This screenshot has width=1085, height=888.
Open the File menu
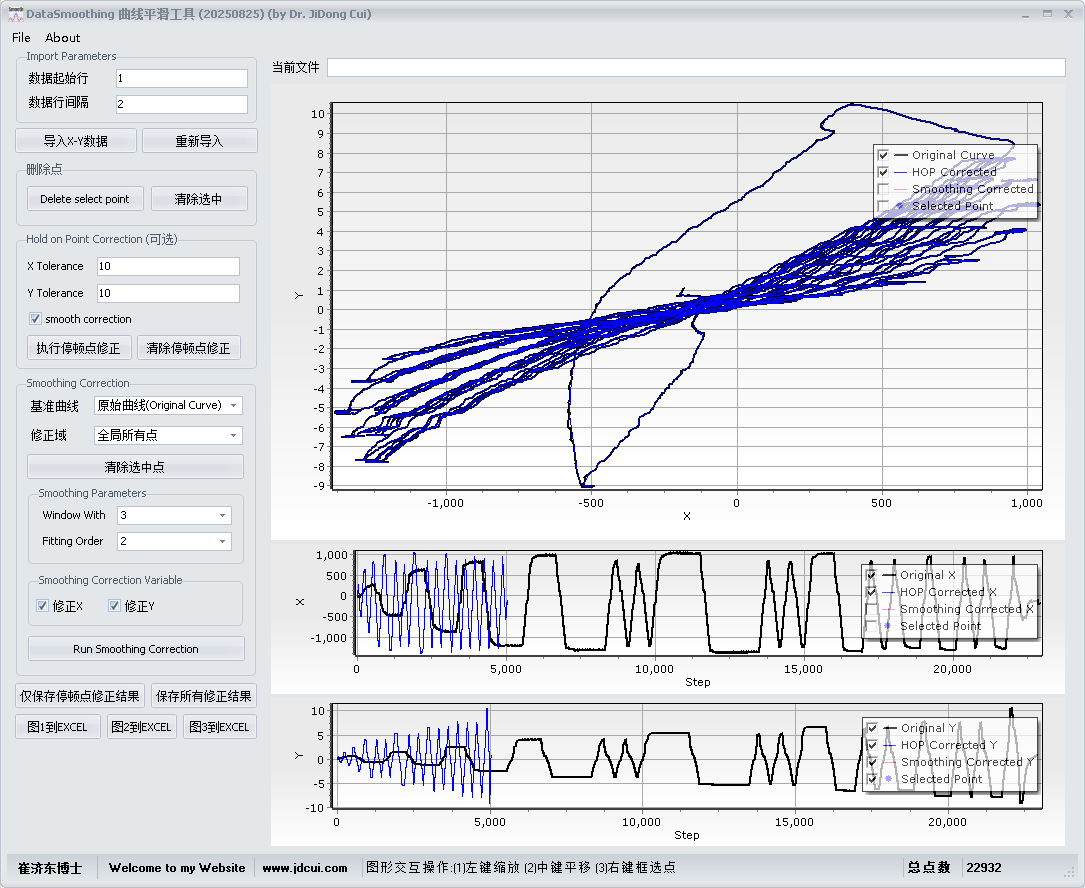click(21, 38)
